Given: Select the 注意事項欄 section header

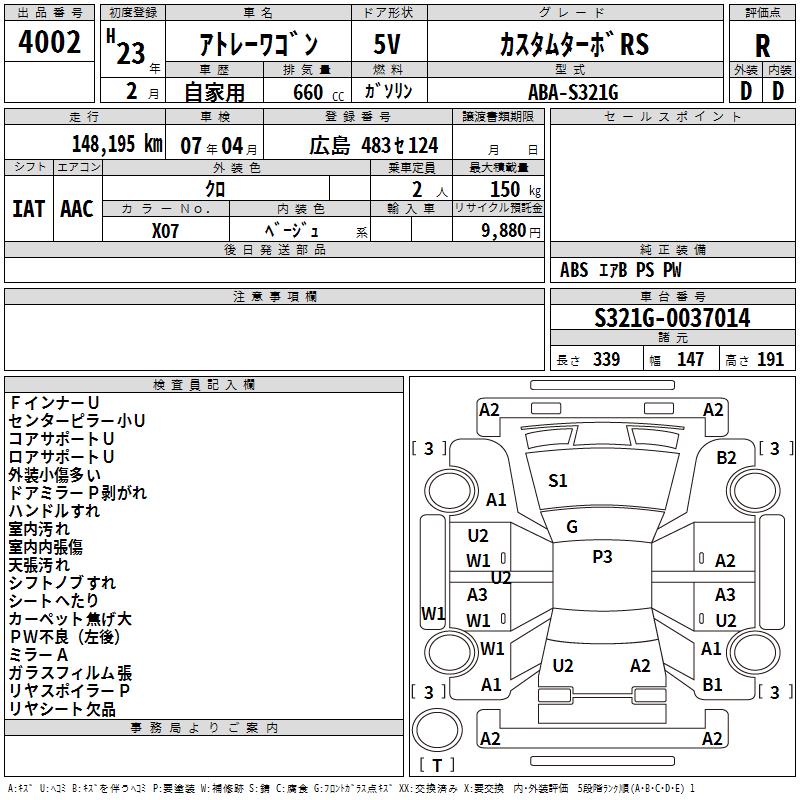Looking at the screenshot, I should pyautogui.click(x=274, y=296).
